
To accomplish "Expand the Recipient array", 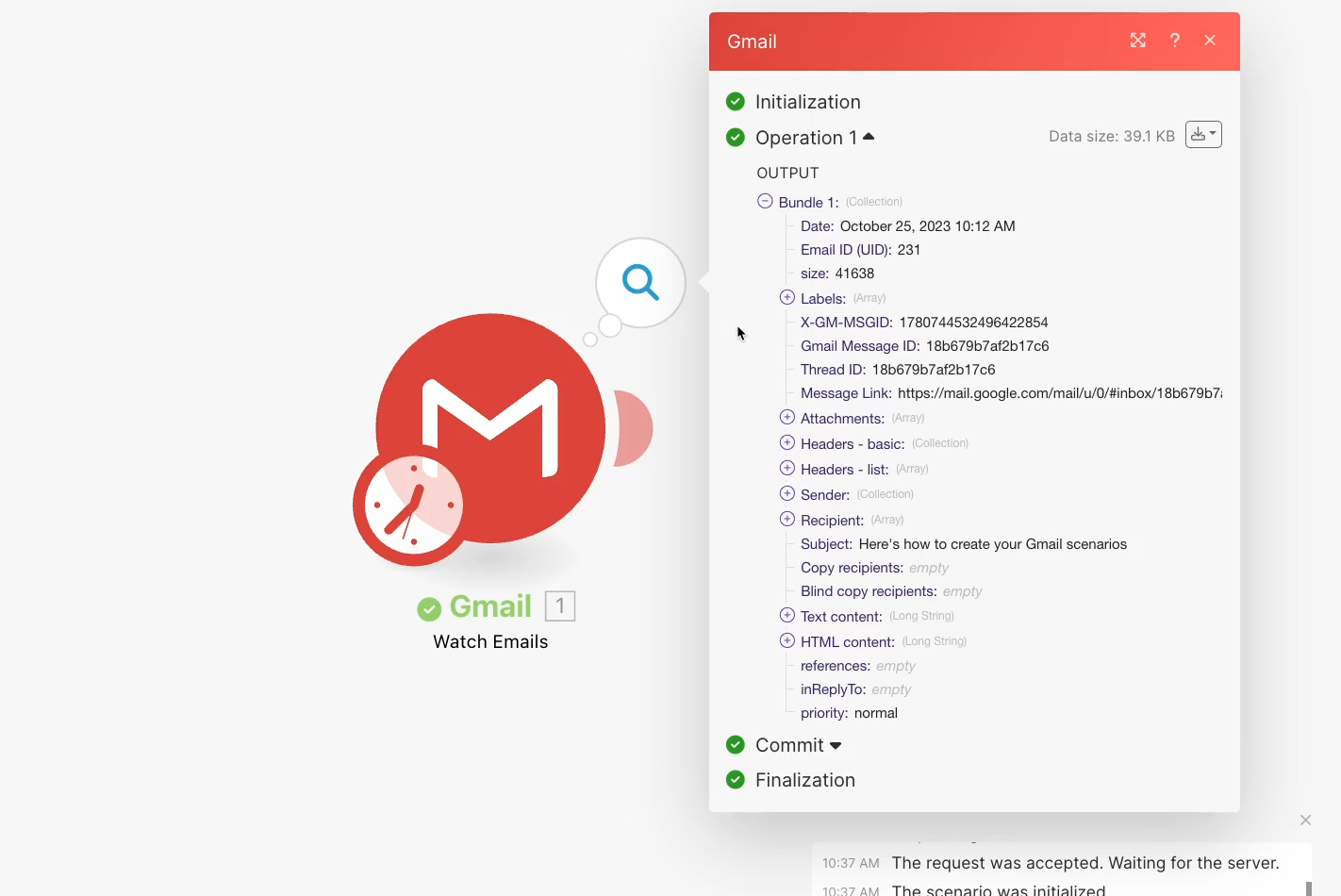I will coord(787,519).
